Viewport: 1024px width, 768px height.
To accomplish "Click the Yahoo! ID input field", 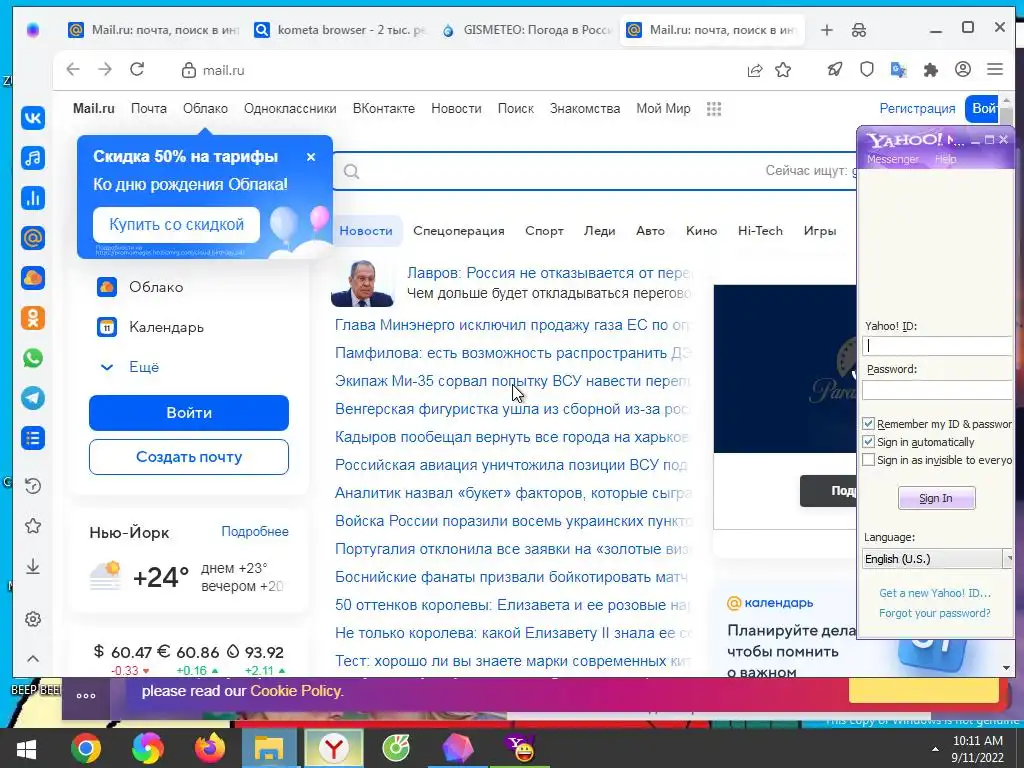I will coord(937,346).
